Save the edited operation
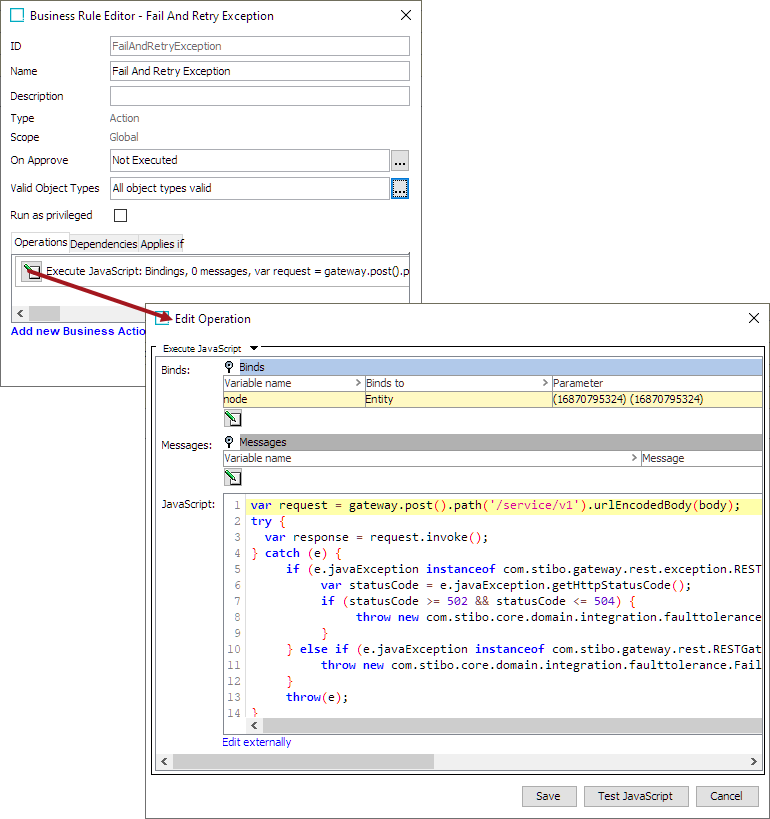This screenshot has width=770, height=819. point(549,796)
